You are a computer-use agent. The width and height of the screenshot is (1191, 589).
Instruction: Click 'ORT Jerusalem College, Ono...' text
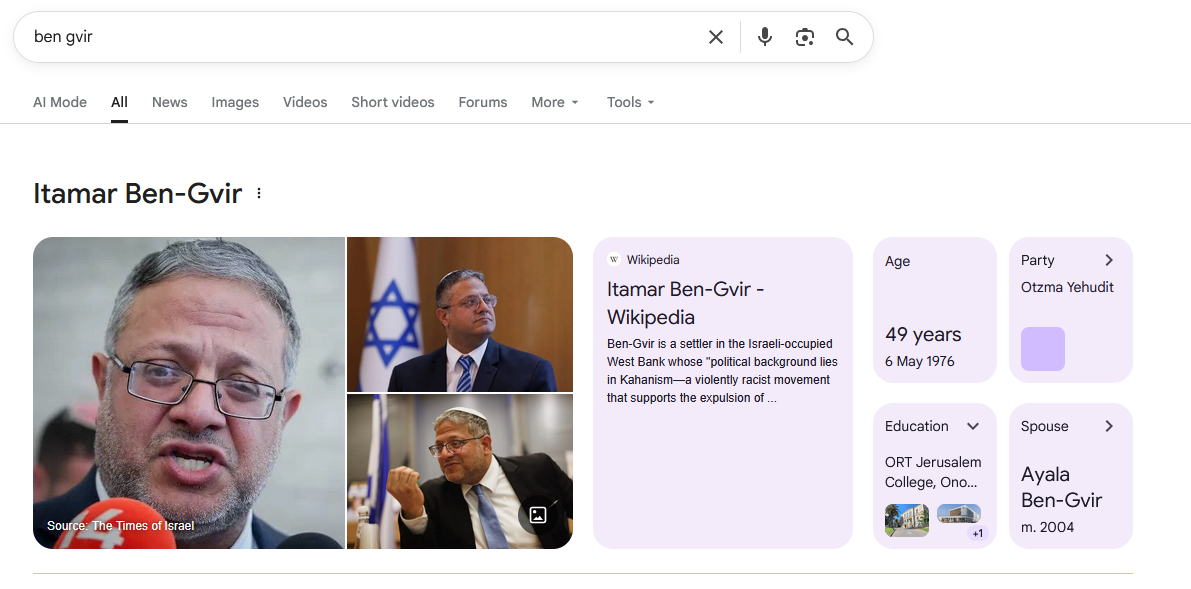pyautogui.click(x=933, y=472)
